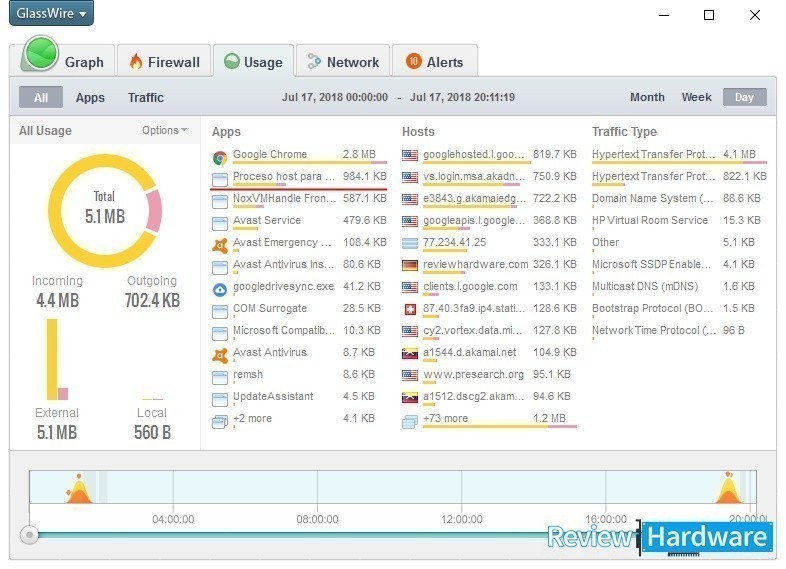Click the Avast Service app icon
This screenshot has height=569, width=786.
point(220,224)
